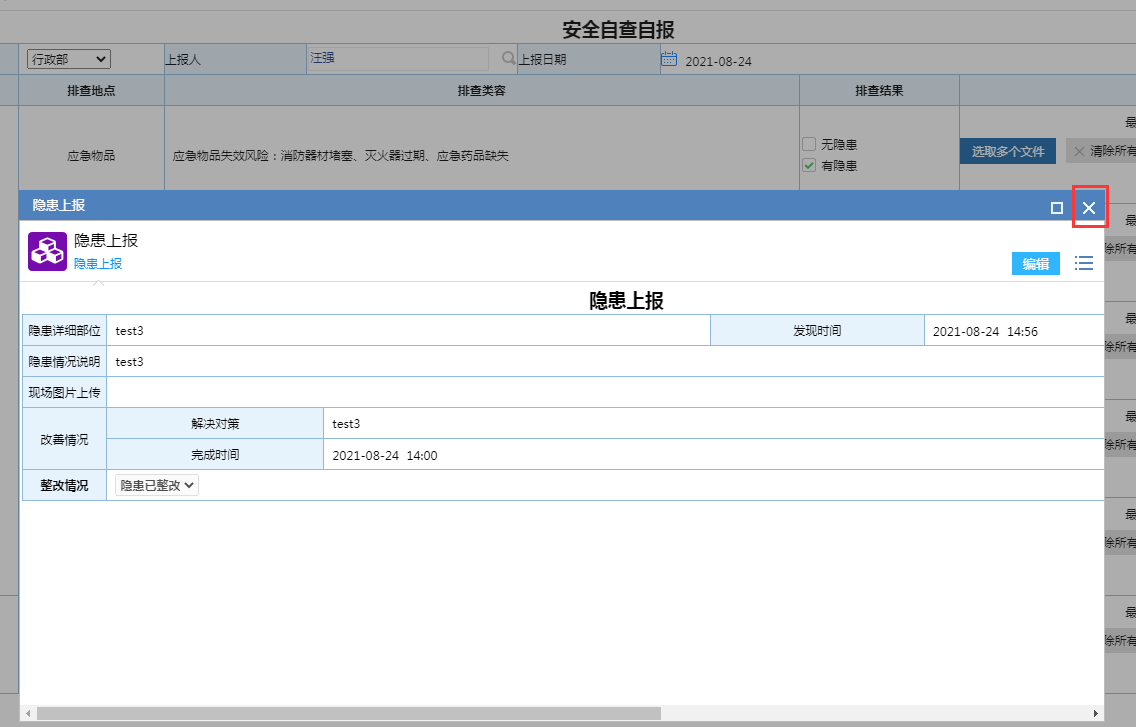This screenshot has height=727, width=1136.
Task: Click the 清除所有 button
Action: point(1100,151)
